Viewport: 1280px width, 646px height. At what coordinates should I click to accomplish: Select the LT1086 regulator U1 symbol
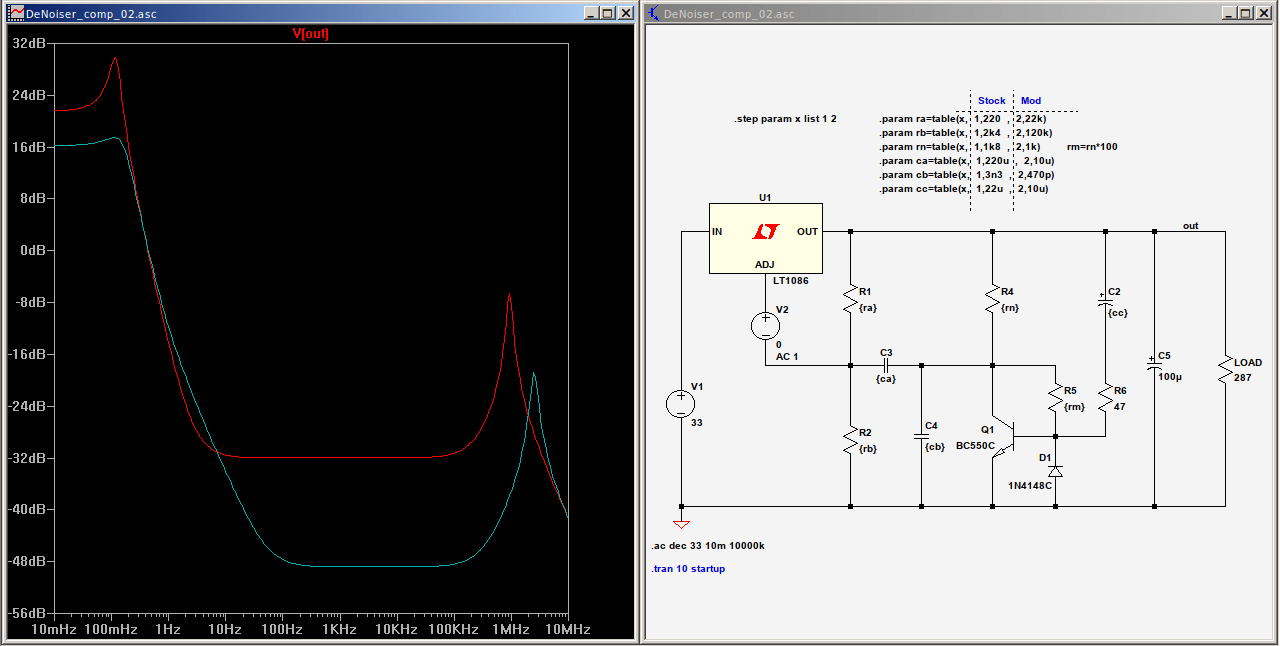coord(765,239)
